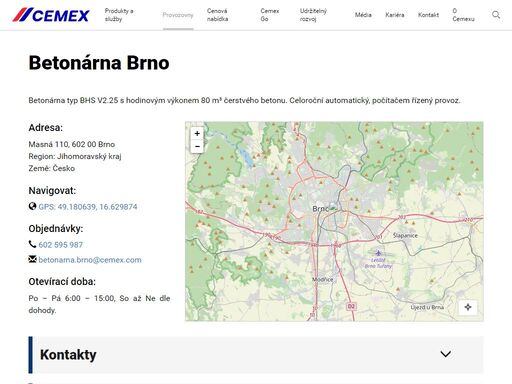
Task: Expand the Kontakty section chevron
Action: tap(446, 354)
